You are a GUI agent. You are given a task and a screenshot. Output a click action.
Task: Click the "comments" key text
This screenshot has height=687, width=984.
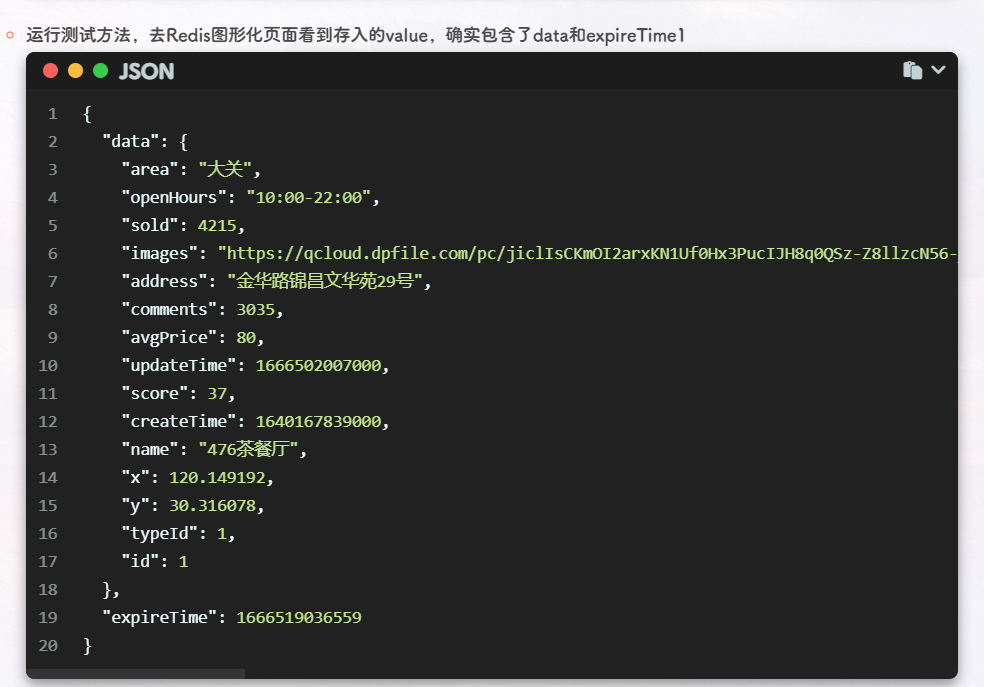pos(169,309)
